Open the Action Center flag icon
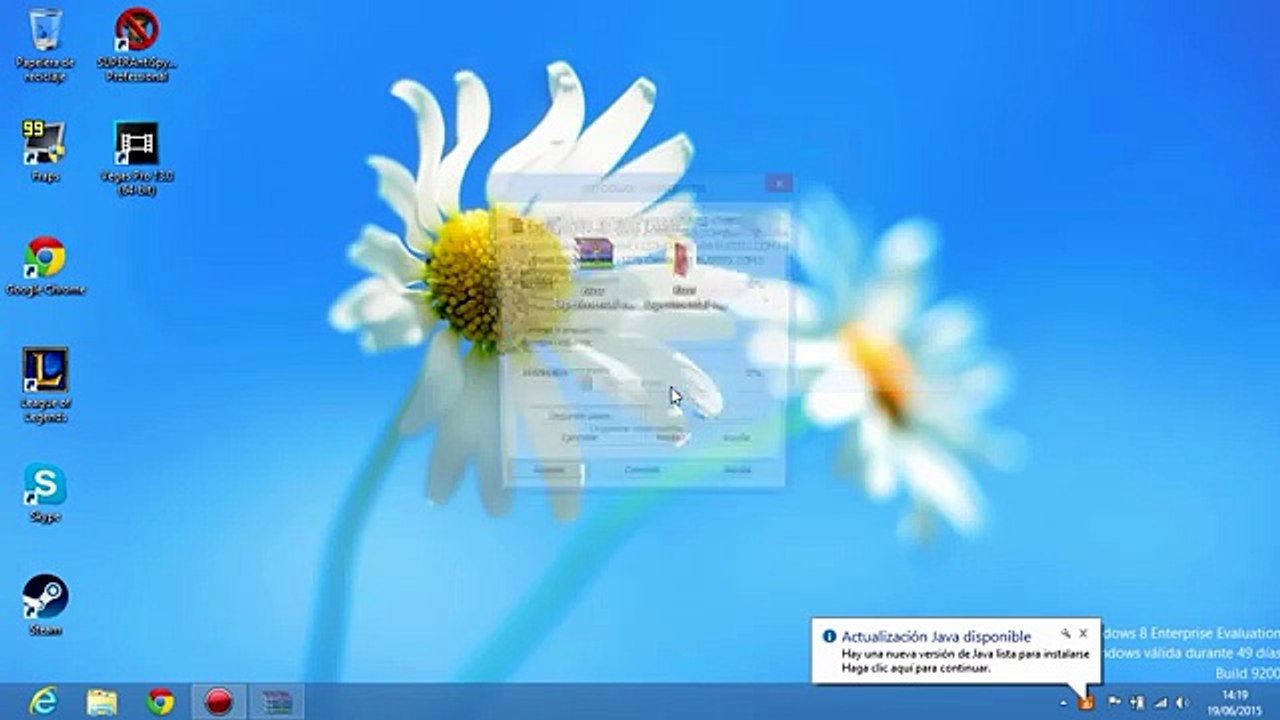 pyautogui.click(x=1114, y=702)
